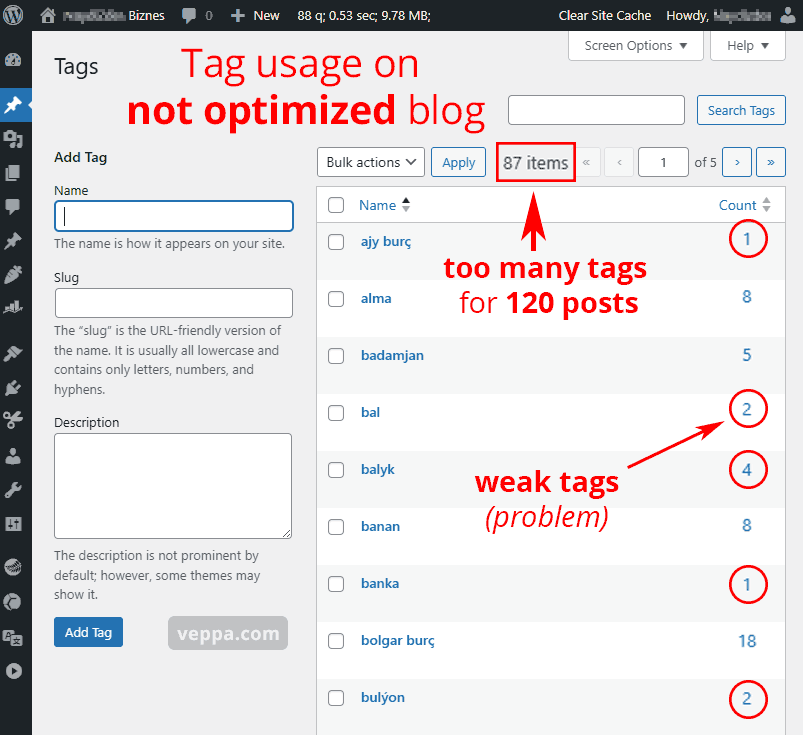Click the play button collapse-menu sidebar icon

[x=14, y=671]
